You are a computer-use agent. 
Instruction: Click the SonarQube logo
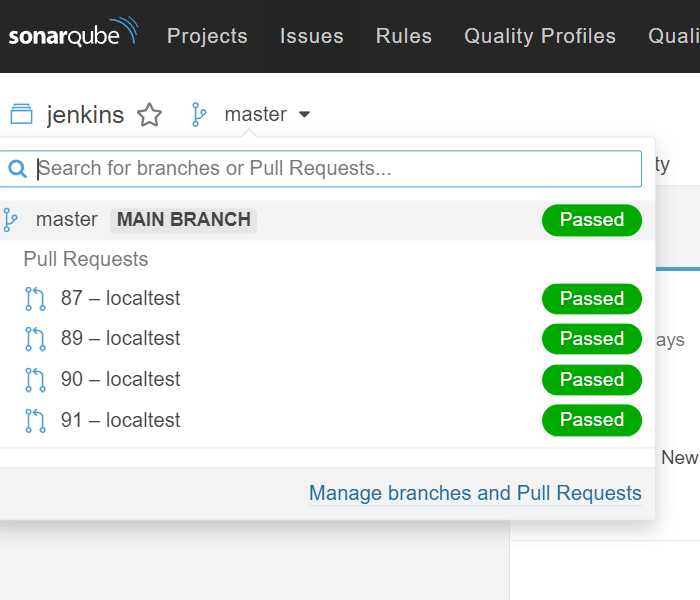point(73,32)
